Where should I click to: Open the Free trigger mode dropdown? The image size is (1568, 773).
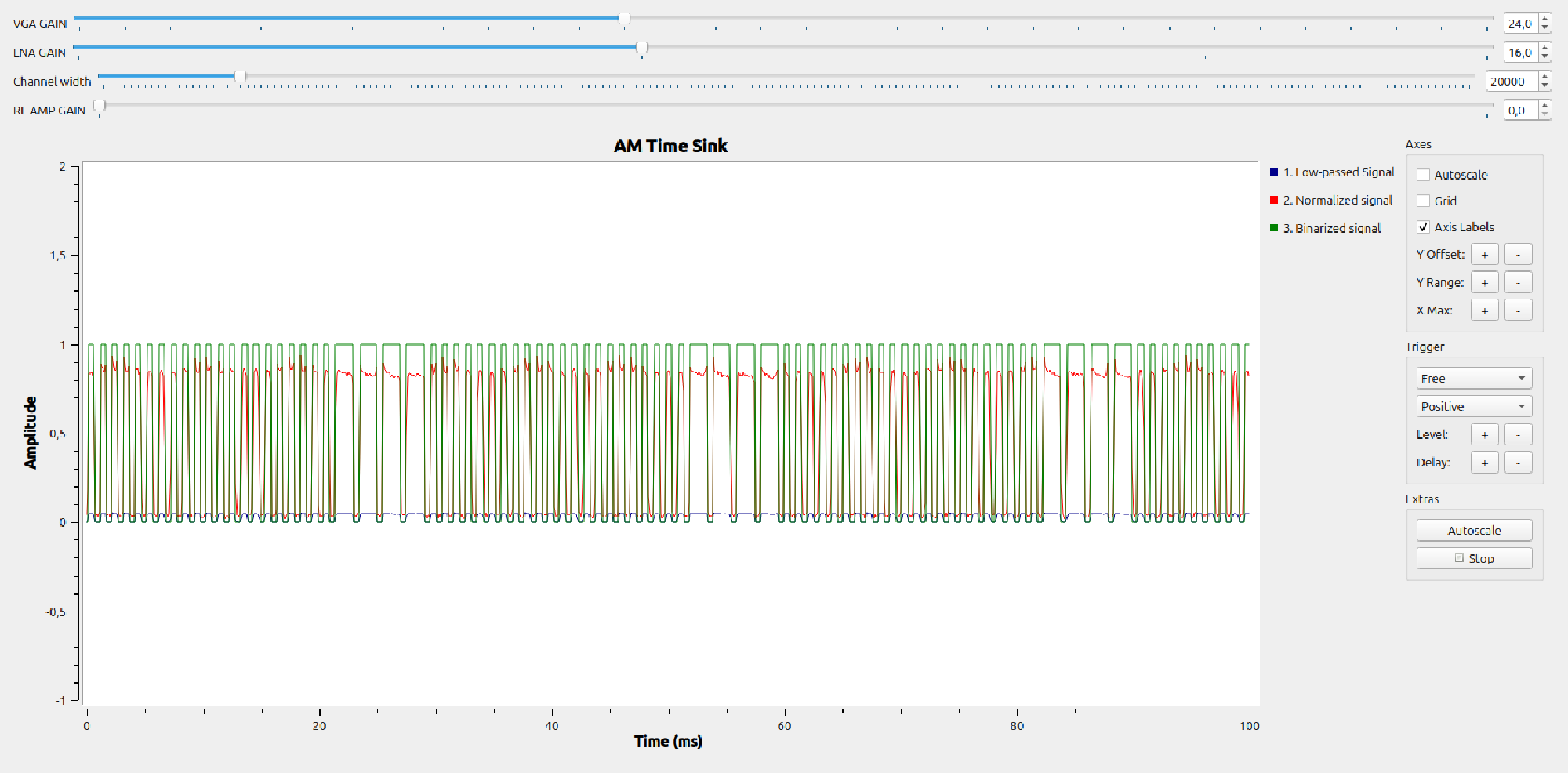coord(1474,378)
